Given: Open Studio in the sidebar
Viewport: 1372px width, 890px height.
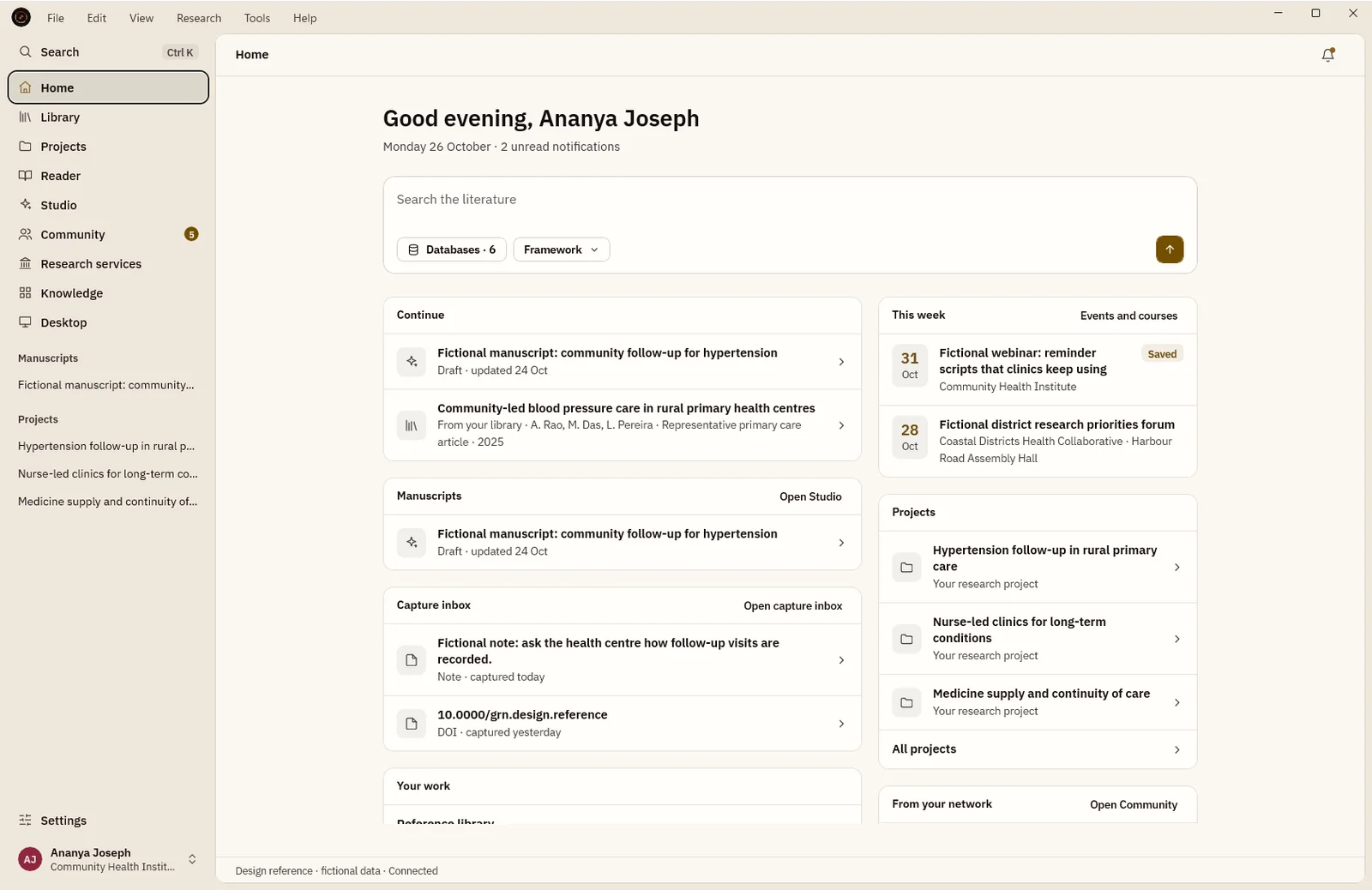Looking at the screenshot, I should click(108, 205).
